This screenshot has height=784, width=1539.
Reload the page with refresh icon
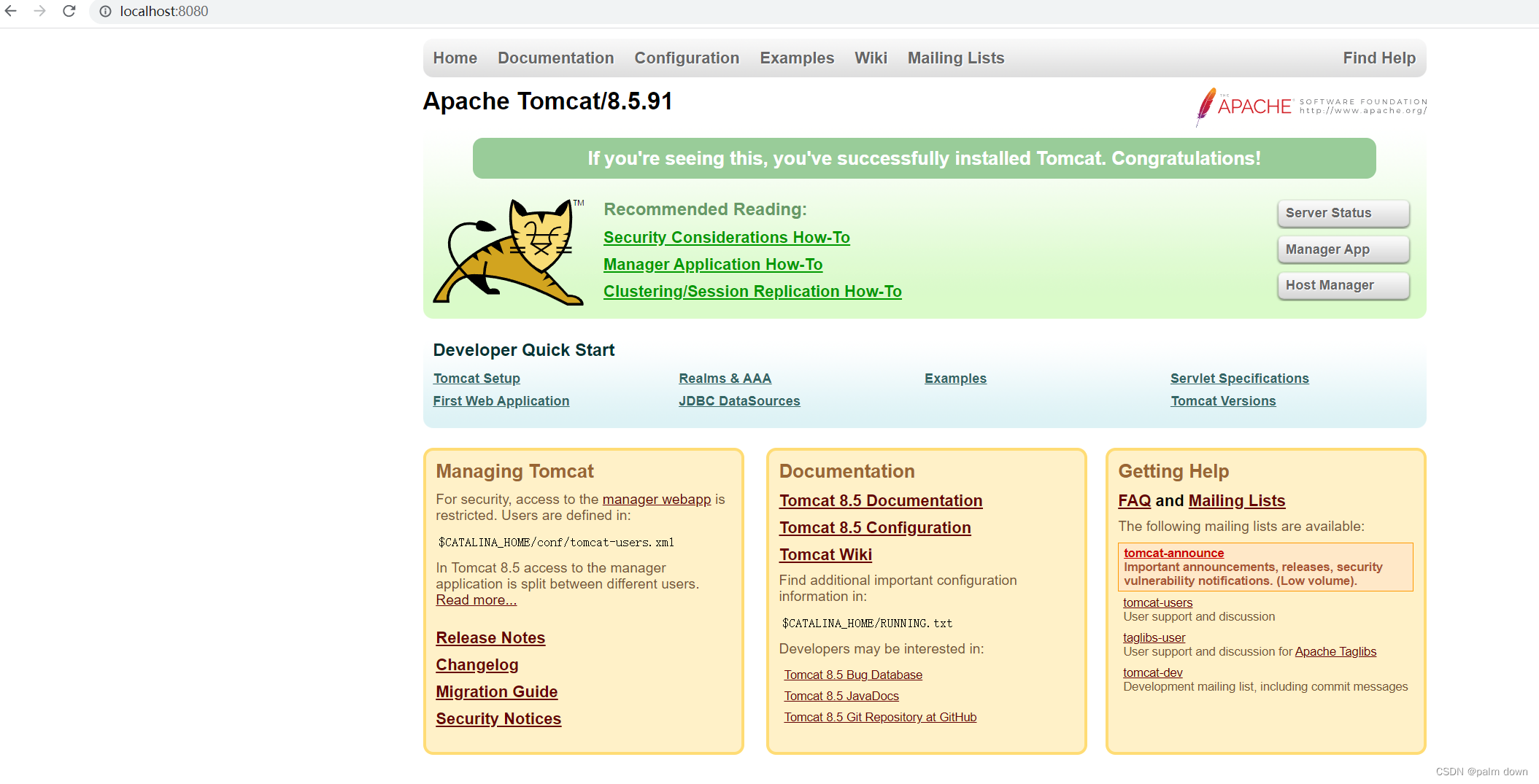pos(69,11)
